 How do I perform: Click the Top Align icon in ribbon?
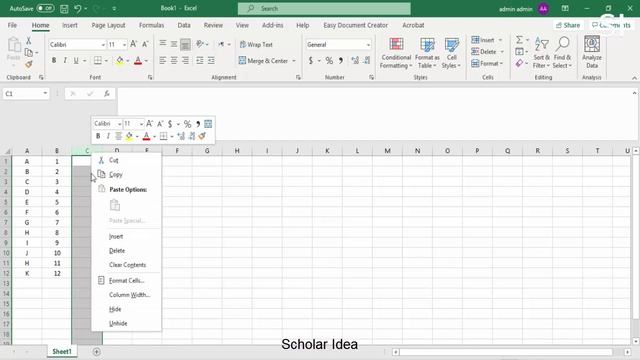point(162,44)
